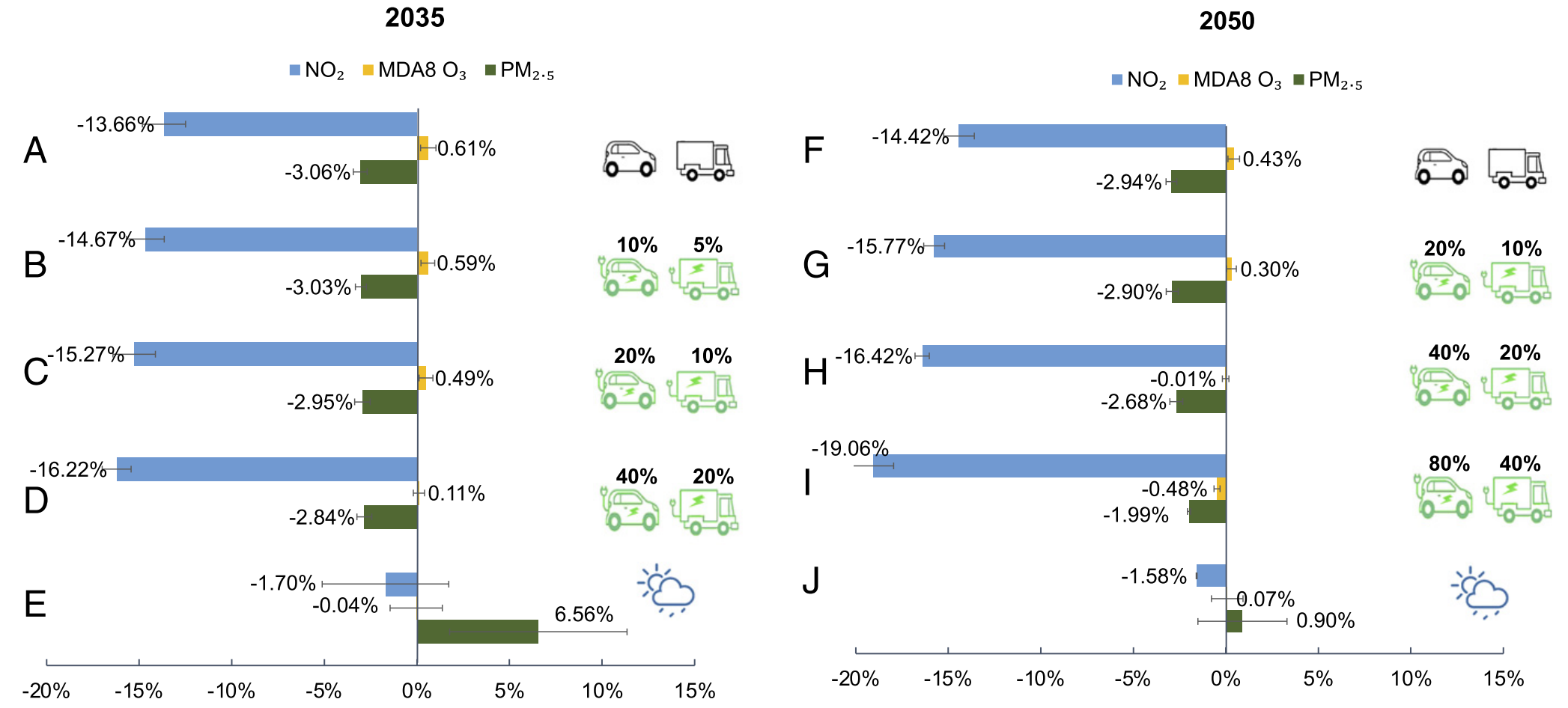The width and height of the screenshot is (1568, 708).
Task: Select the electric car icon labeled 80%
Action: [x=1443, y=496]
